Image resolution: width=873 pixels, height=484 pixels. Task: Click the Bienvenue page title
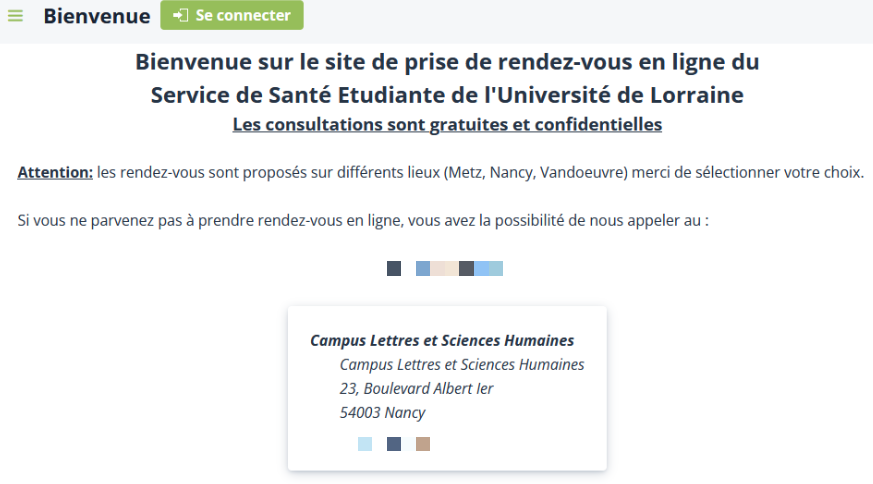(x=96, y=16)
